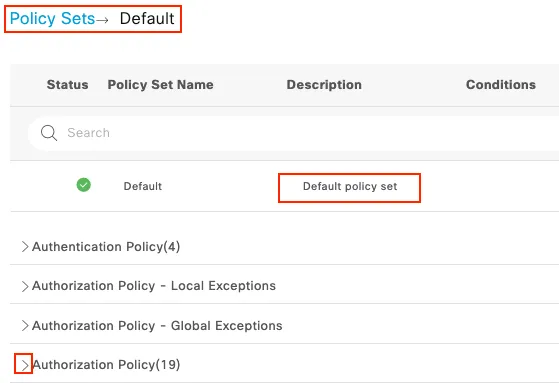Click the Policy Set Name column header
559x383 pixels.
[160, 85]
